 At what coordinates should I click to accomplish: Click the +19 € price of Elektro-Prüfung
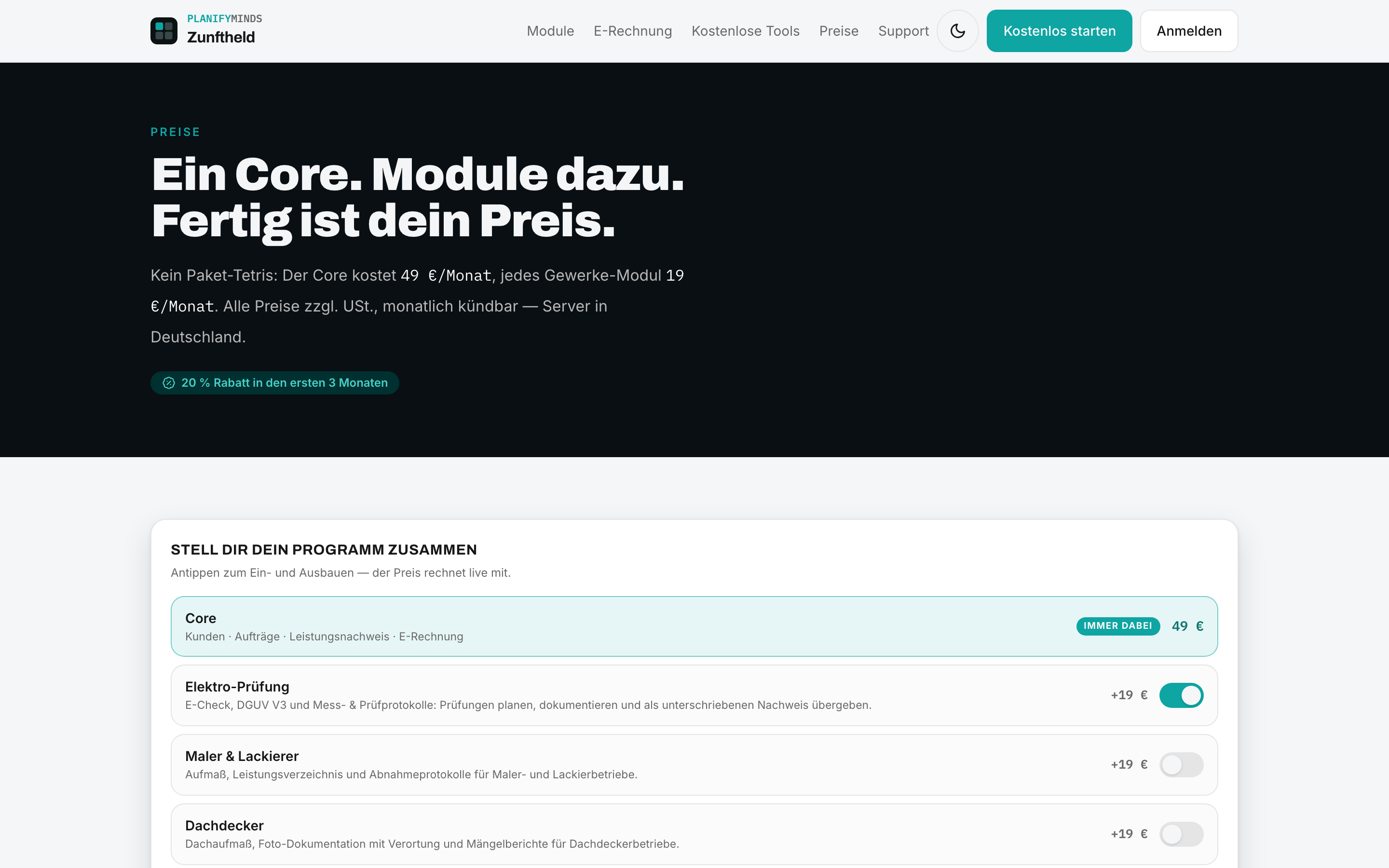1129,695
